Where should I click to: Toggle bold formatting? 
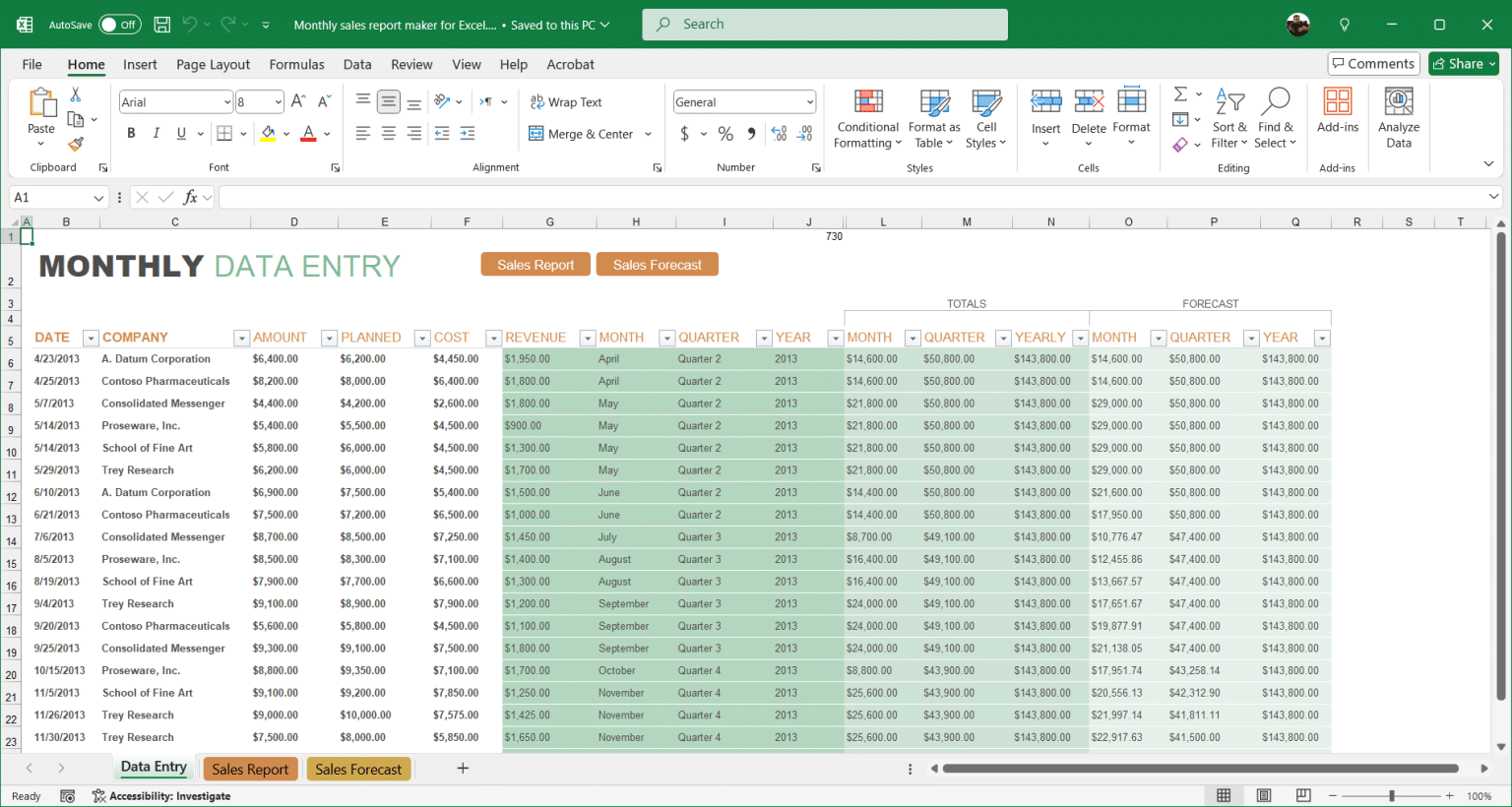131,133
